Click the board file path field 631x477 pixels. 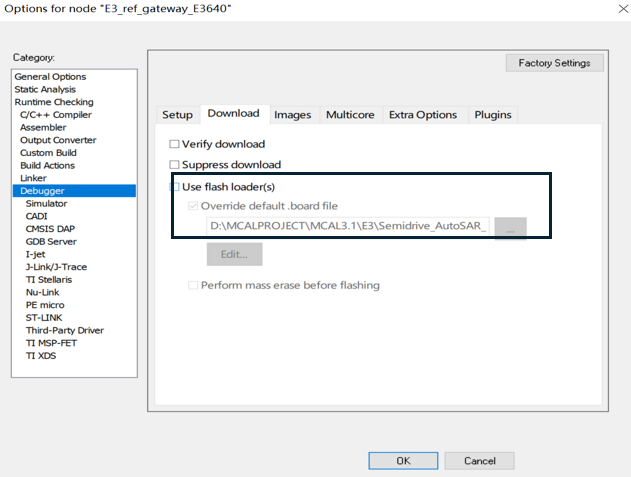(x=348, y=227)
